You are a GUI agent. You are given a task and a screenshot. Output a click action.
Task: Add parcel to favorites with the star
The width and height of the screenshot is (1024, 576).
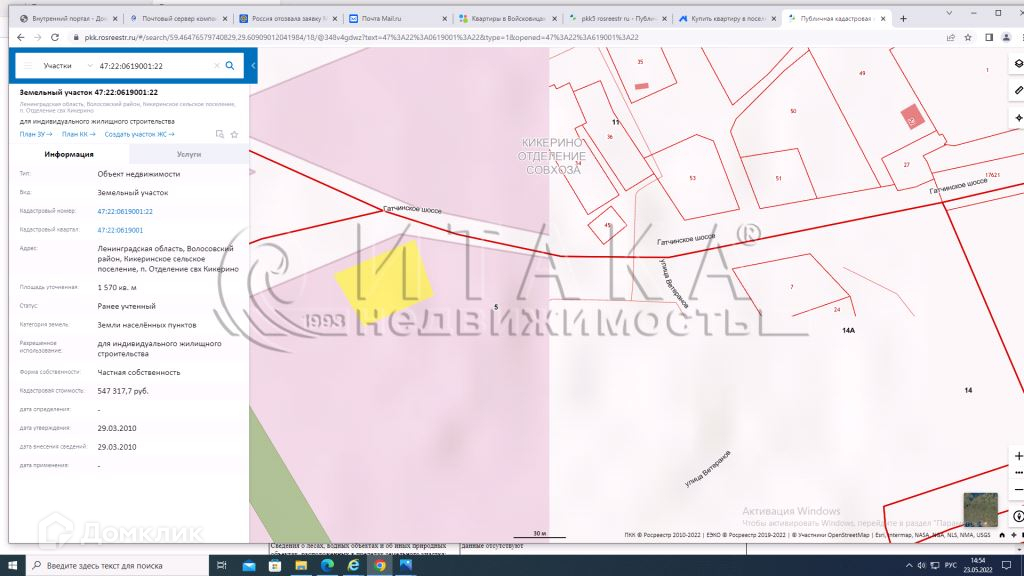pyautogui.click(x=234, y=134)
